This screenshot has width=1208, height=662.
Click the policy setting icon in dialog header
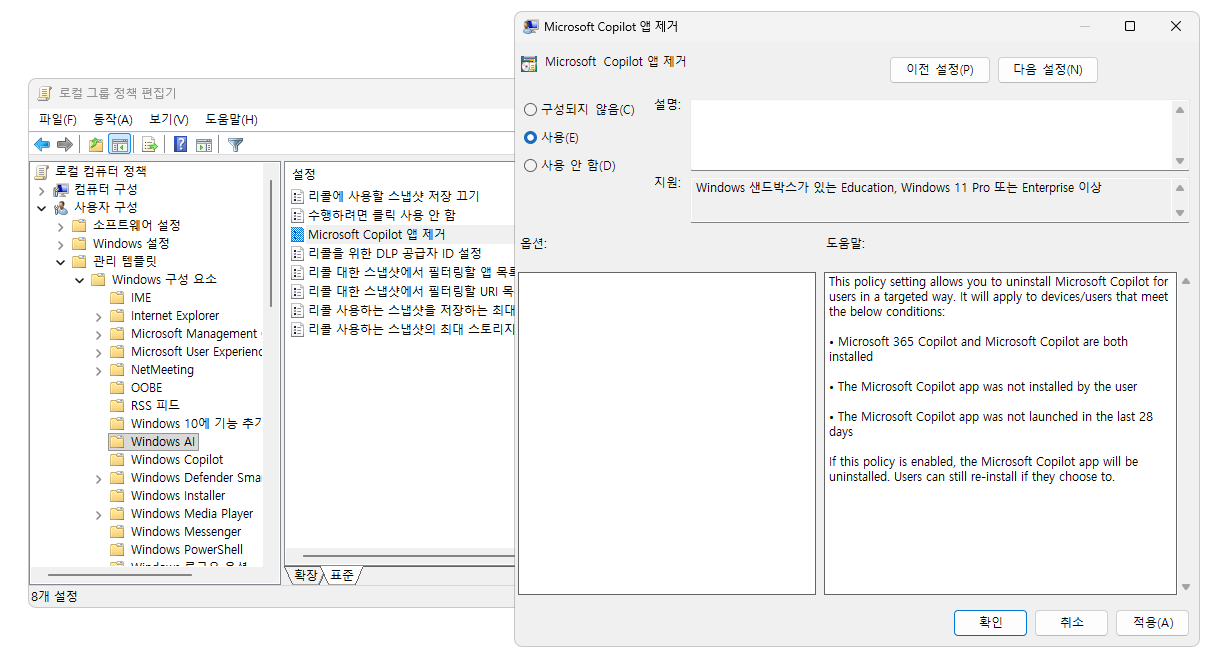529,63
